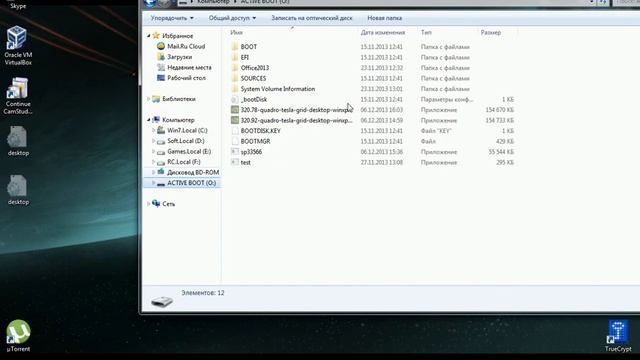Image resolution: width=640 pixels, height=360 pixels.
Task: Select RC.Local (F:) drive
Action: pos(184,162)
